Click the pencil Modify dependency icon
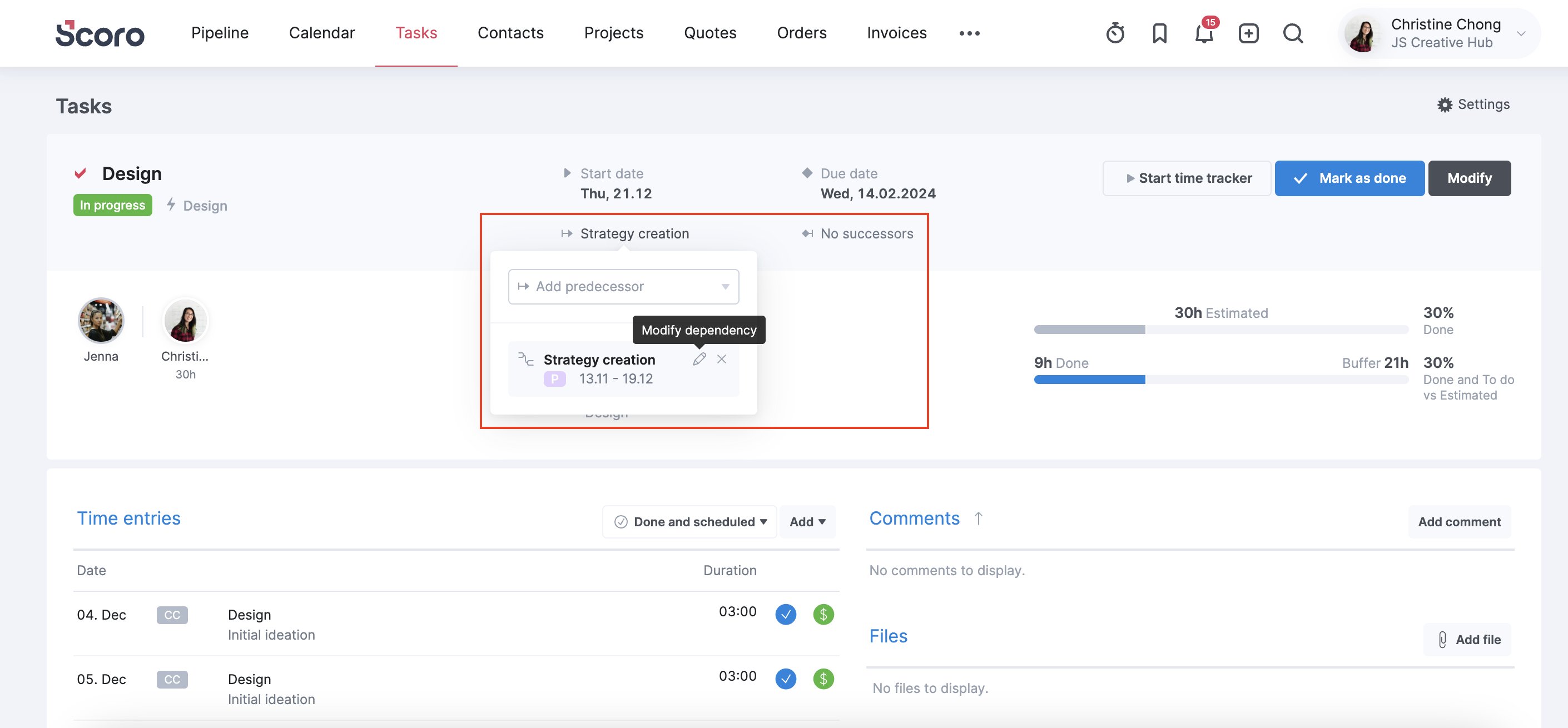The width and height of the screenshot is (1568, 728). coord(699,359)
